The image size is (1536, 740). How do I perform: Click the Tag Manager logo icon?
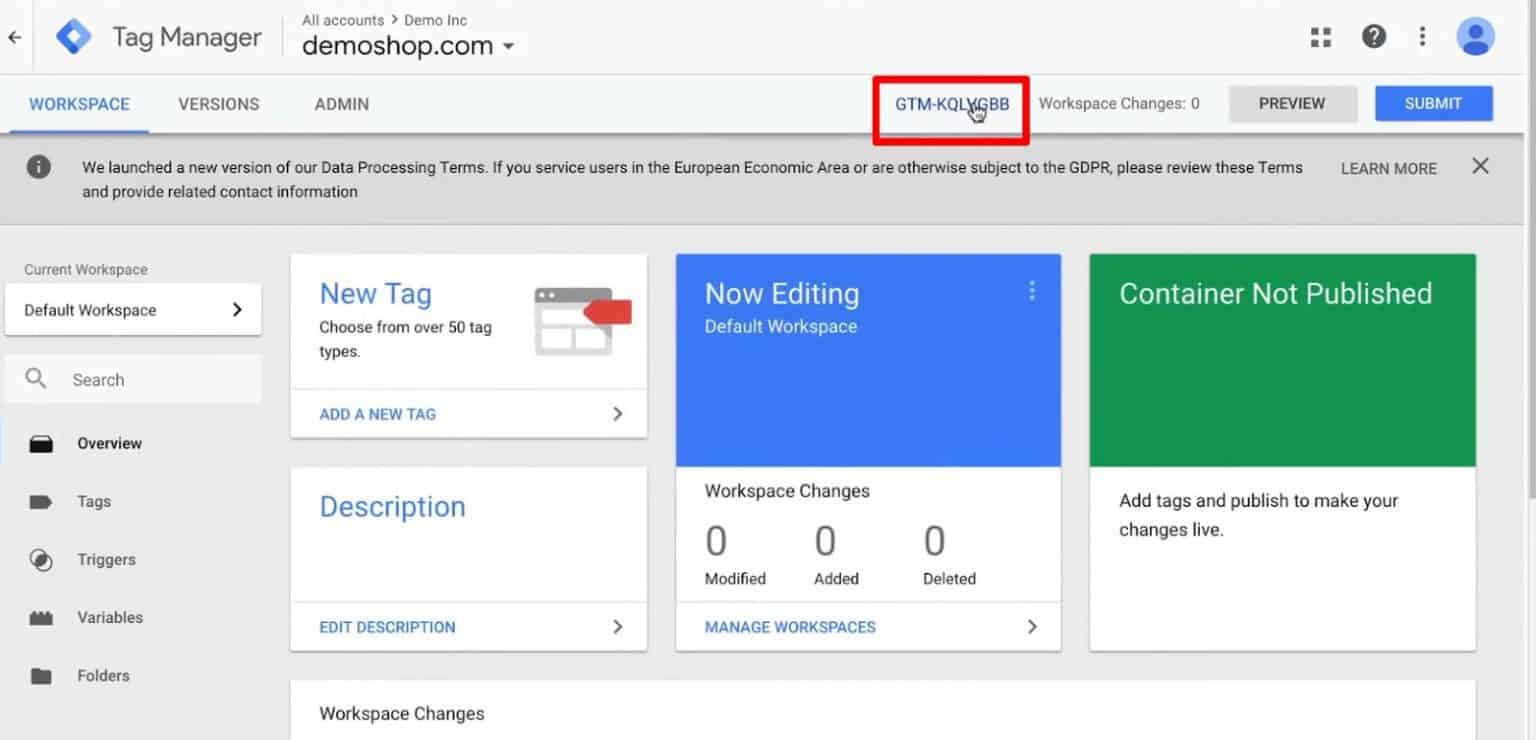[74, 36]
